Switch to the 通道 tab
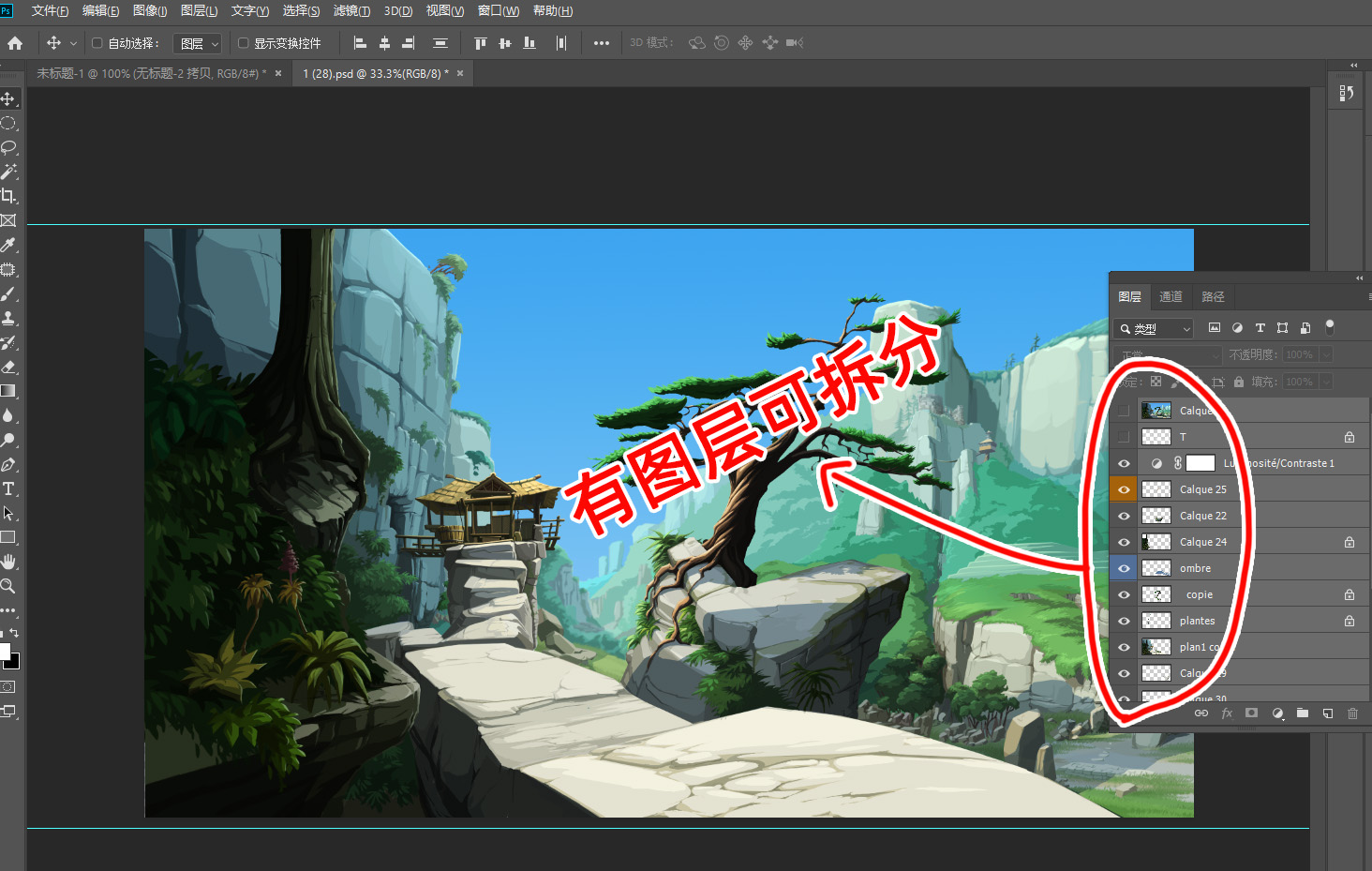1372x871 pixels. [1171, 296]
